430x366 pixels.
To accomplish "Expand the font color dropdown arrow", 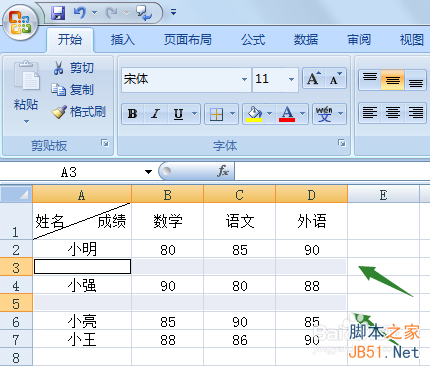I will pos(302,114).
